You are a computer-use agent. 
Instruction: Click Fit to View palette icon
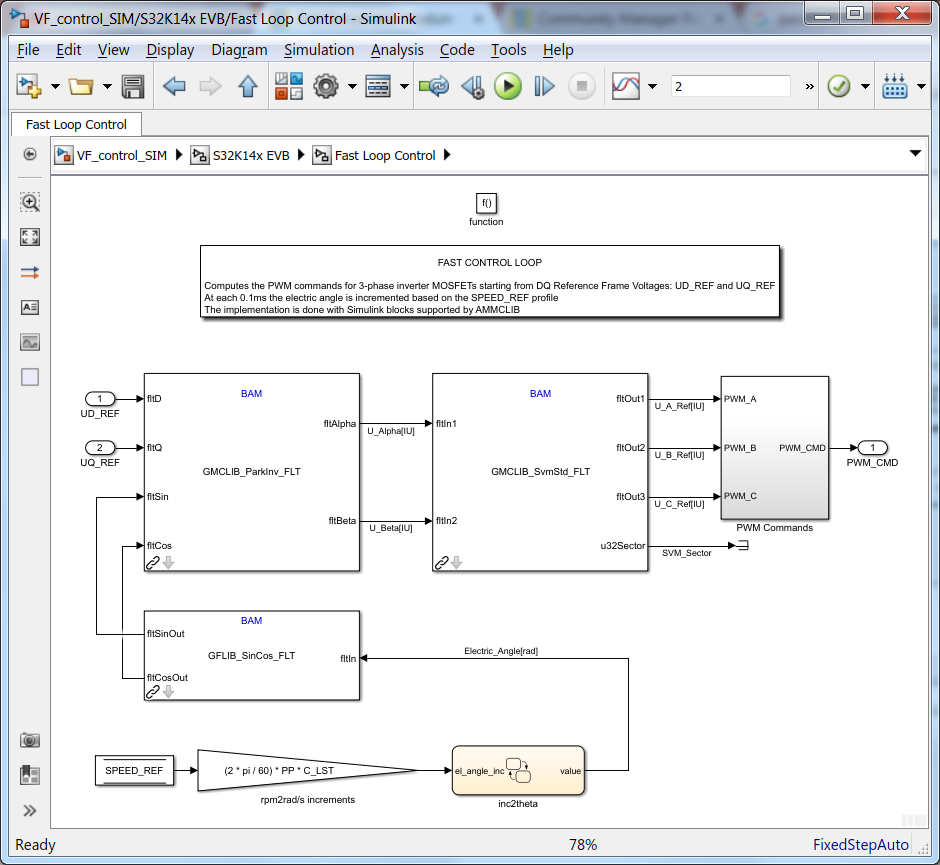(x=30, y=237)
